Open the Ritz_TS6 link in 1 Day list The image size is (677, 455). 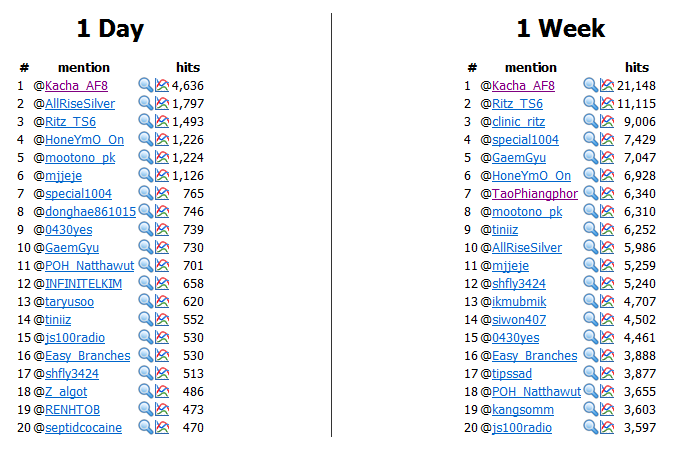70,122
